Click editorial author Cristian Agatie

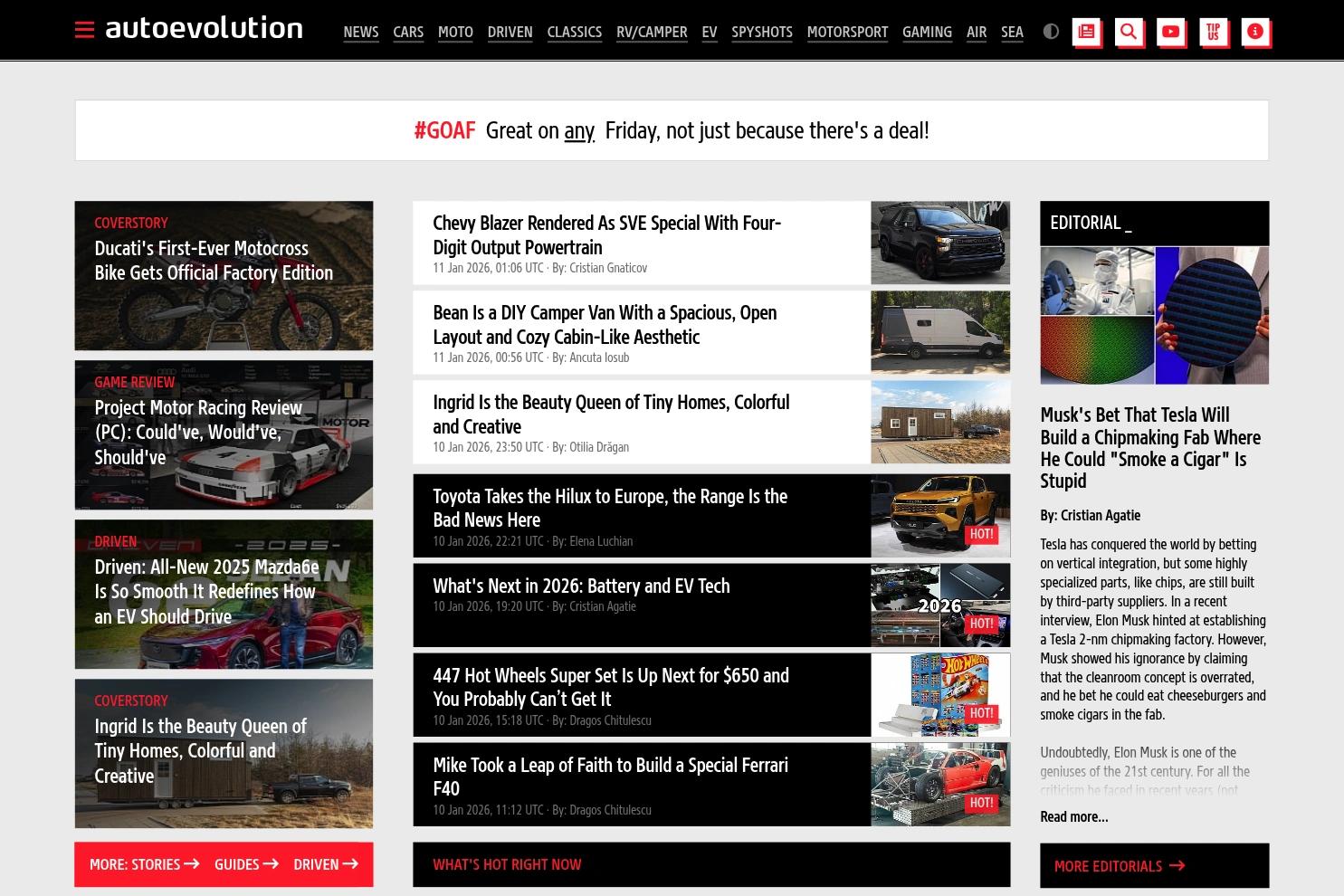[1101, 515]
